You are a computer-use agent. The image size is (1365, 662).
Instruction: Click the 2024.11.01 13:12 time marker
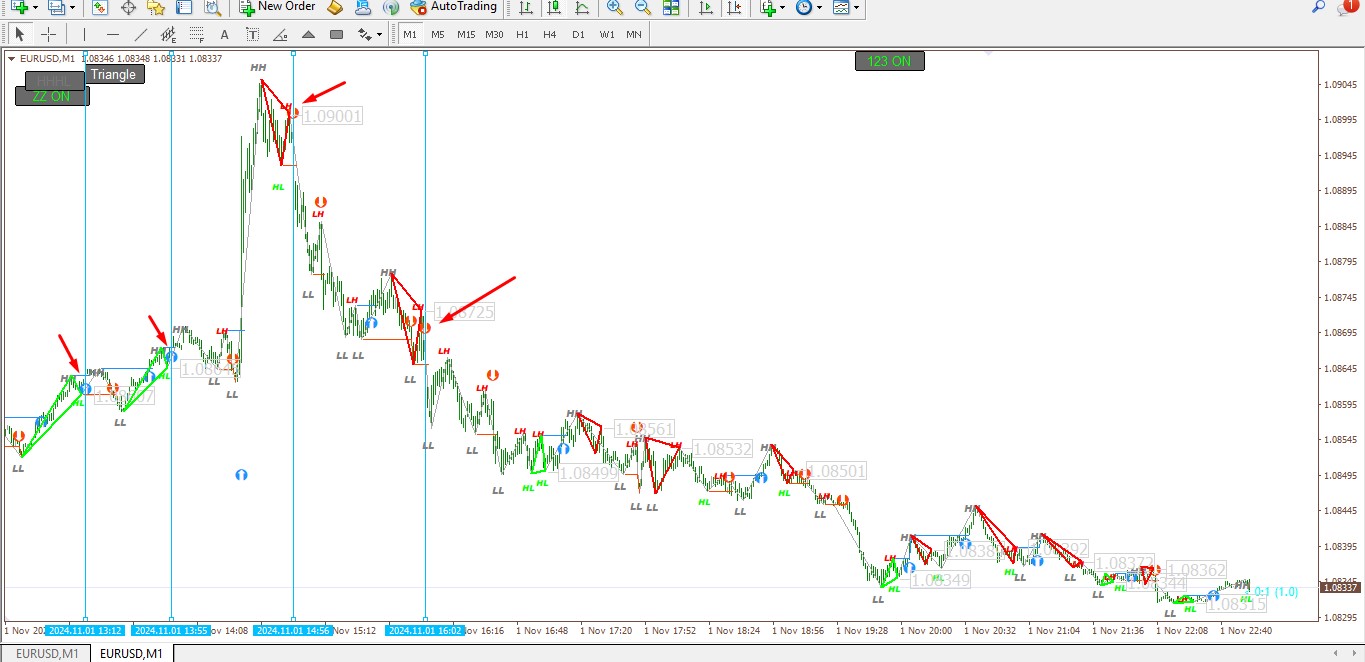point(86,631)
